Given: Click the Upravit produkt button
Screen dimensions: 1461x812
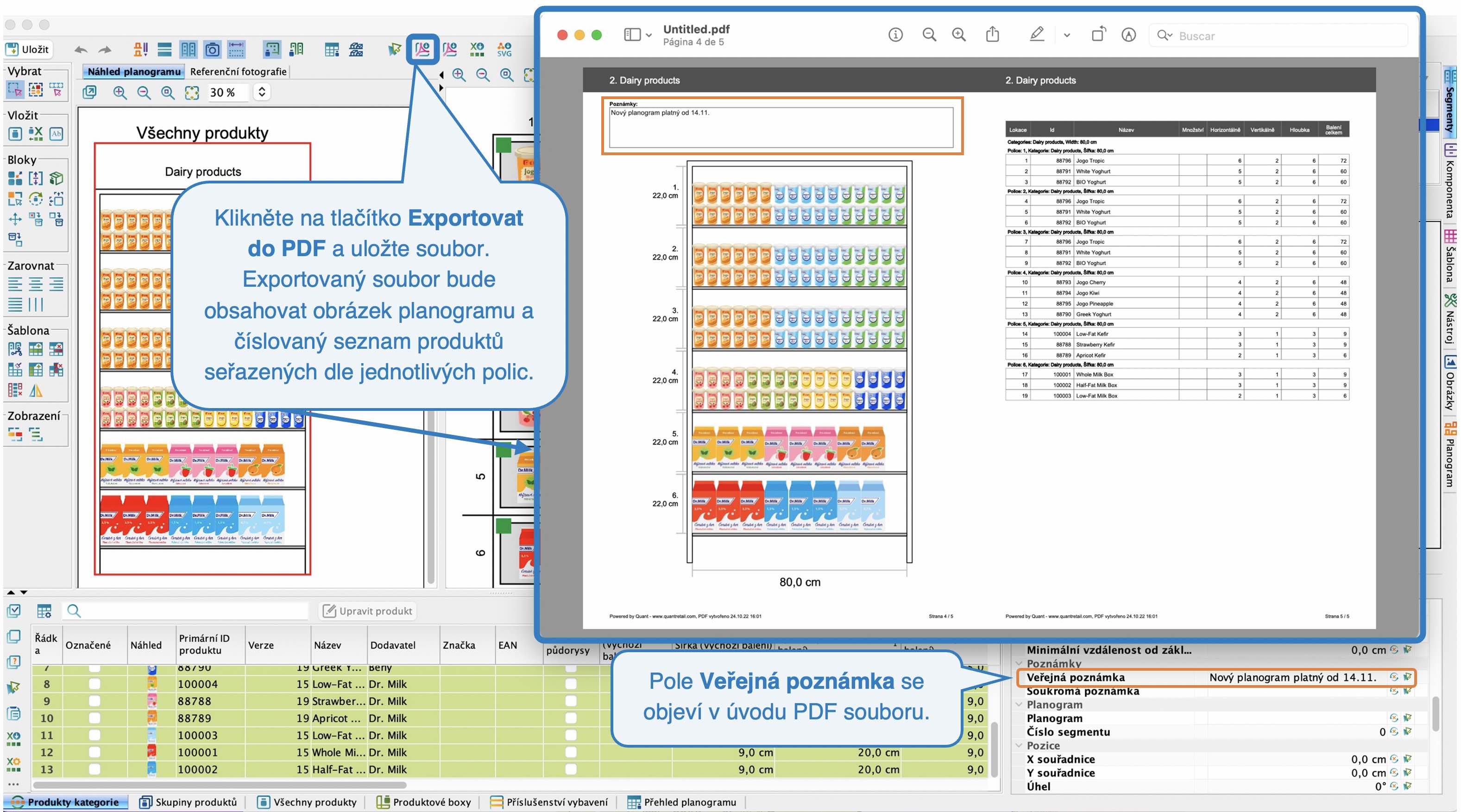Looking at the screenshot, I should click(x=368, y=611).
